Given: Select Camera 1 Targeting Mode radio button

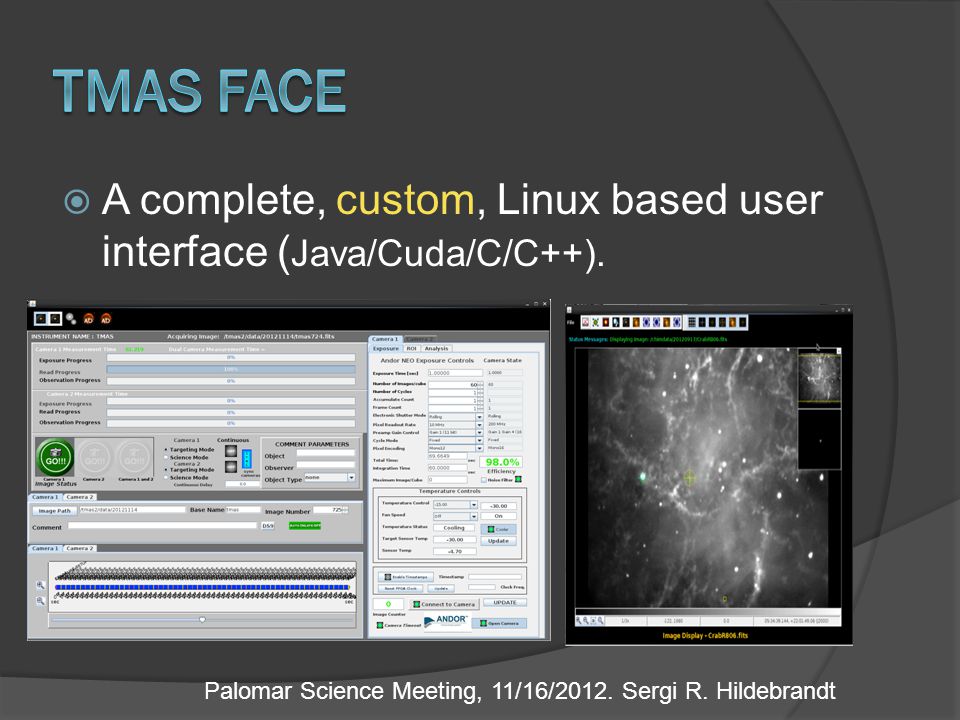Looking at the screenshot, I should point(166,450).
